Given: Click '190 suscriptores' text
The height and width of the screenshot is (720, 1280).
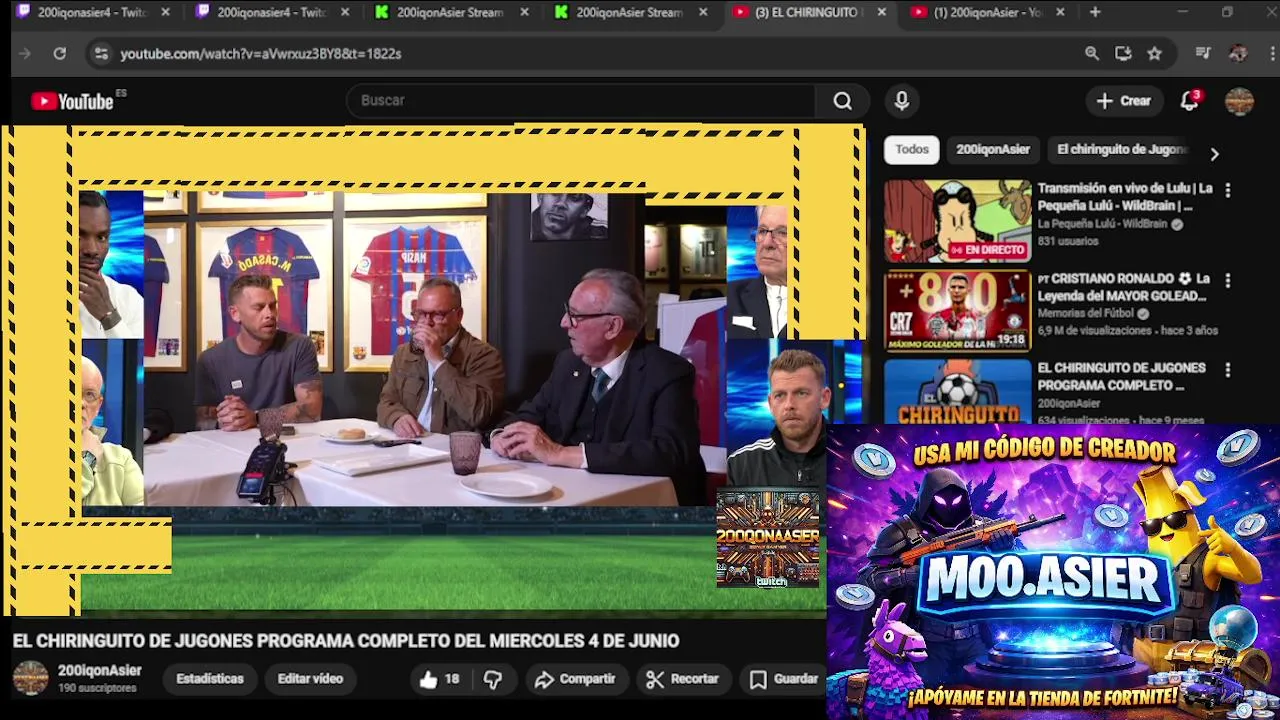Looking at the screenshot, I should point(97,689).
